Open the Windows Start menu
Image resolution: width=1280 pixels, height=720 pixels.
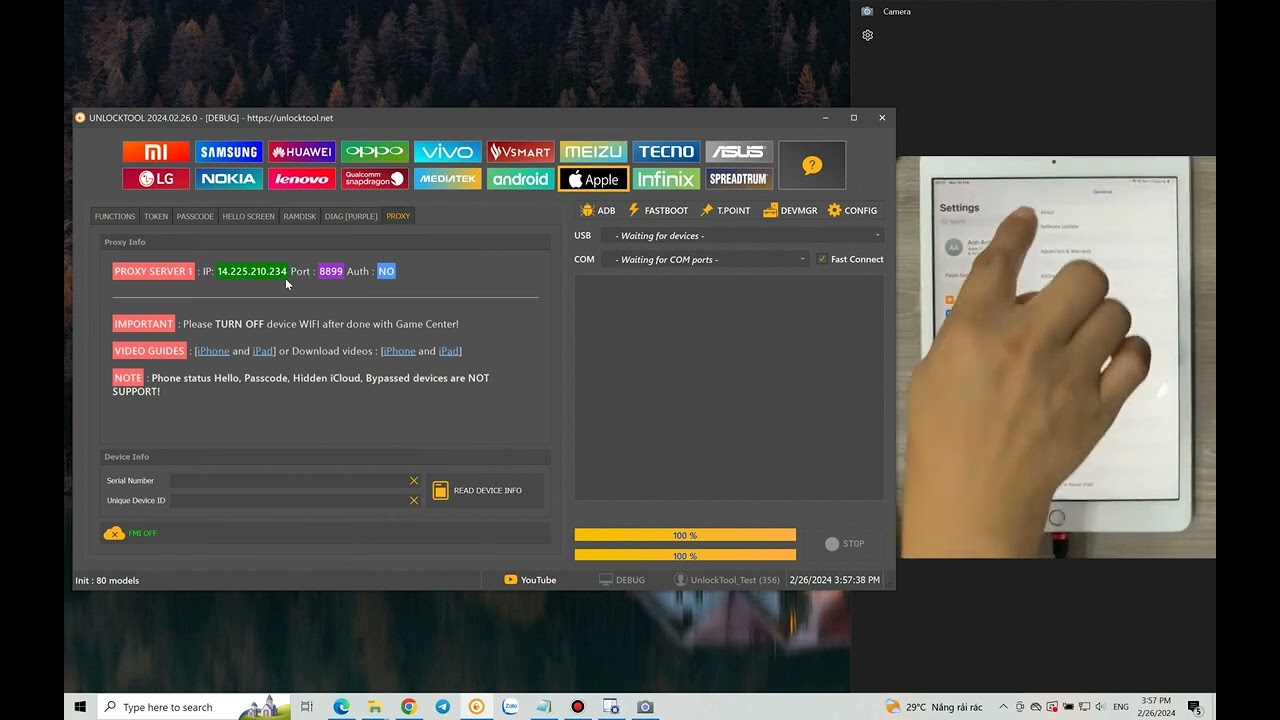(80, 707)
